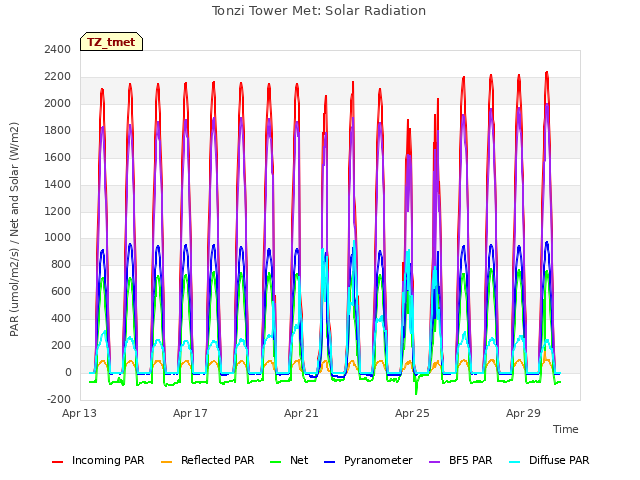Click the Apr 17 x-axis tick label
Viewport: 640px width, 480px height.
click(190, 413)
